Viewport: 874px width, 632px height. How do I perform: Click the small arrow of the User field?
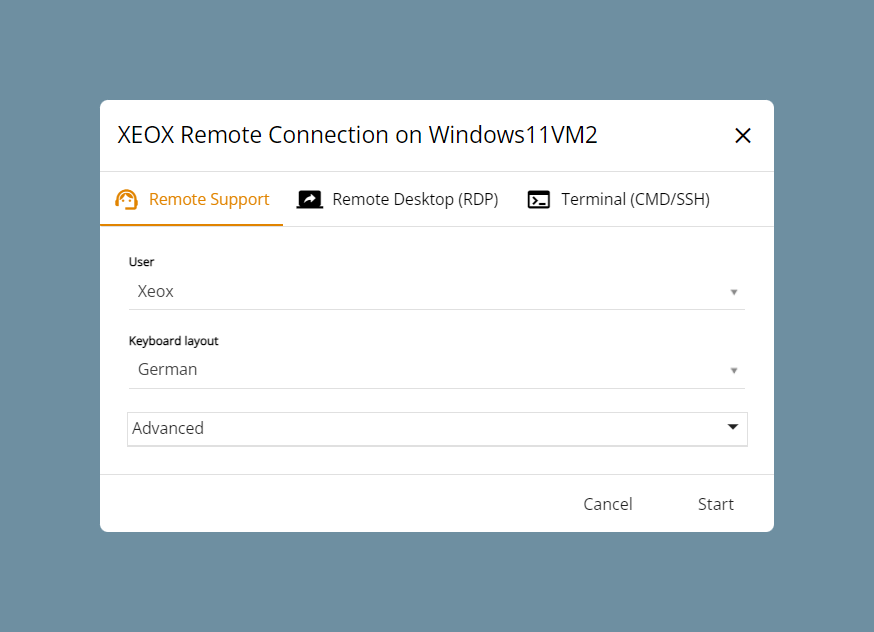tap(734, 292)
